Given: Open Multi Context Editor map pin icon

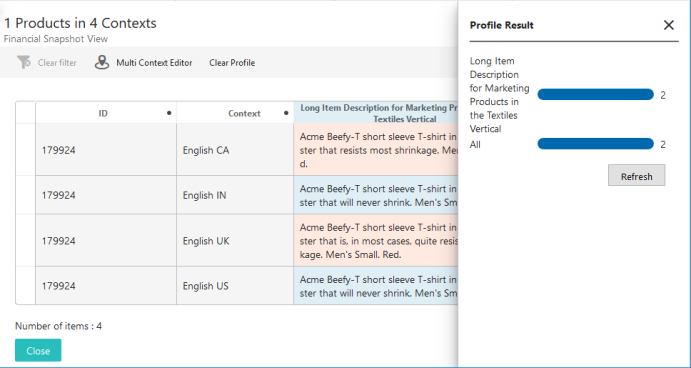Looking at the screenshot, I should [x=102, y=63].
